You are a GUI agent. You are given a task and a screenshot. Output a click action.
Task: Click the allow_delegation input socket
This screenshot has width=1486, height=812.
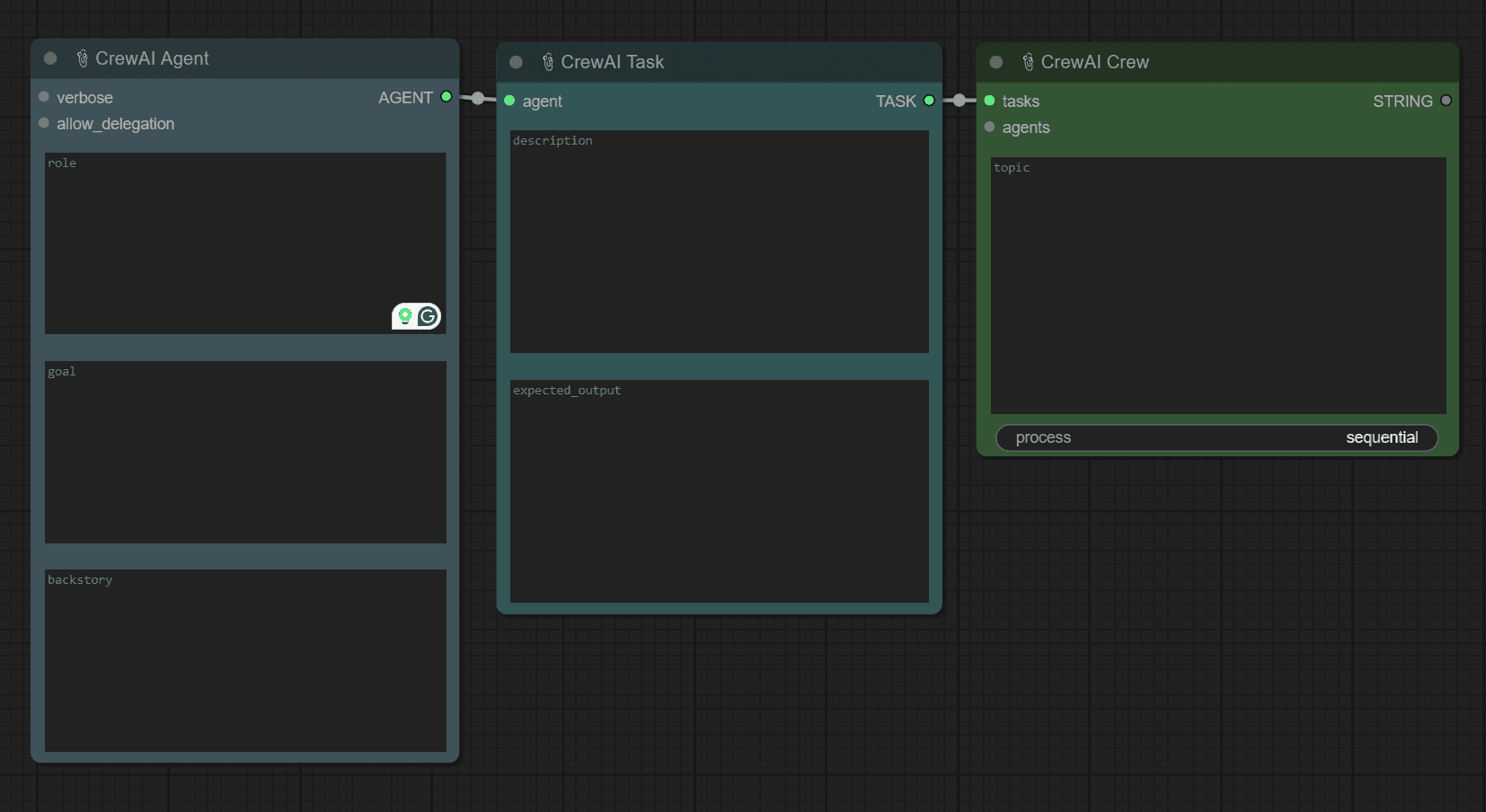pyautogui.click(x=44, y=123)
